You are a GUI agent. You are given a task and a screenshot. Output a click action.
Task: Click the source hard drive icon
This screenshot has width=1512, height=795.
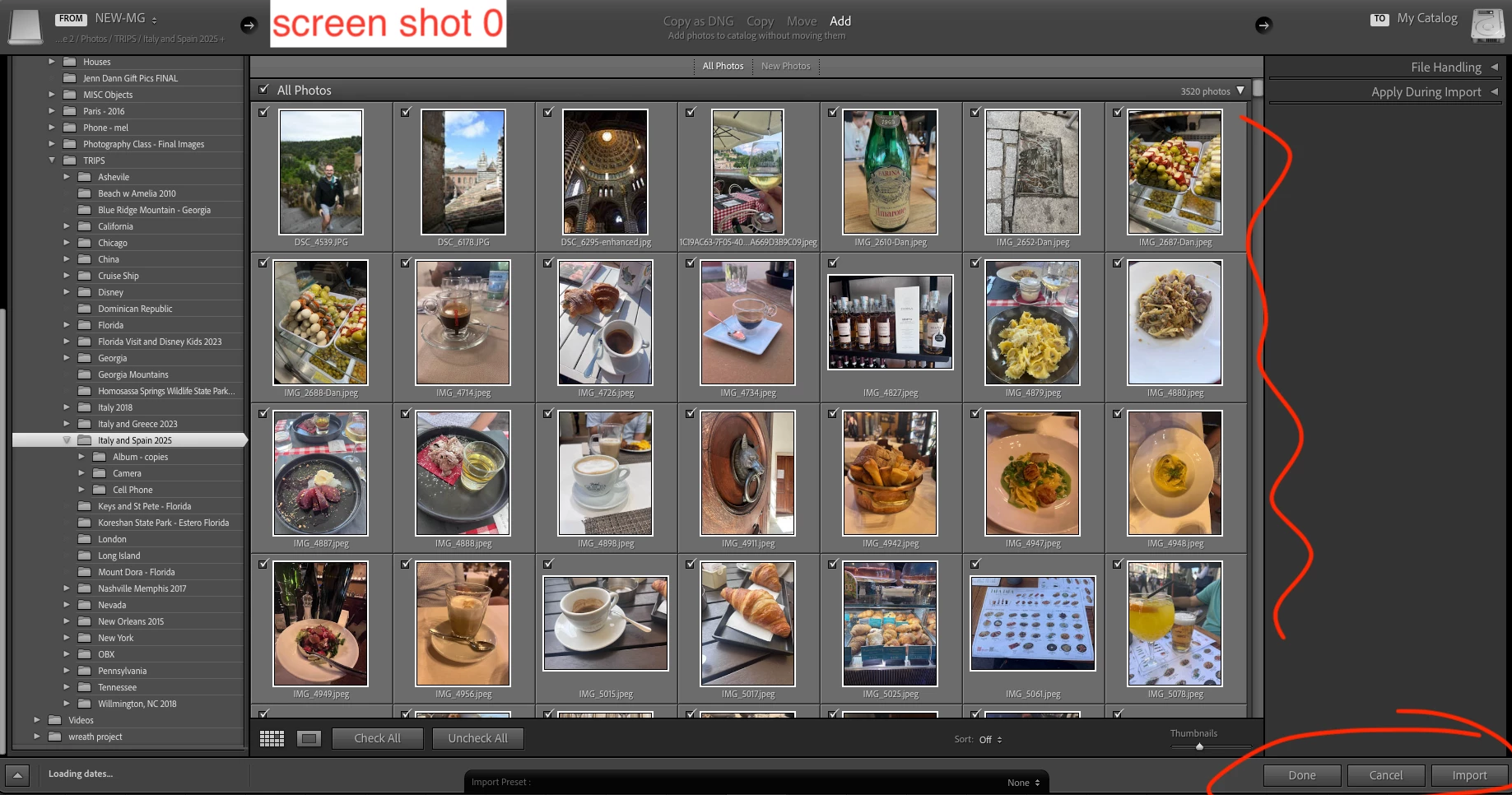coord(25,26)
